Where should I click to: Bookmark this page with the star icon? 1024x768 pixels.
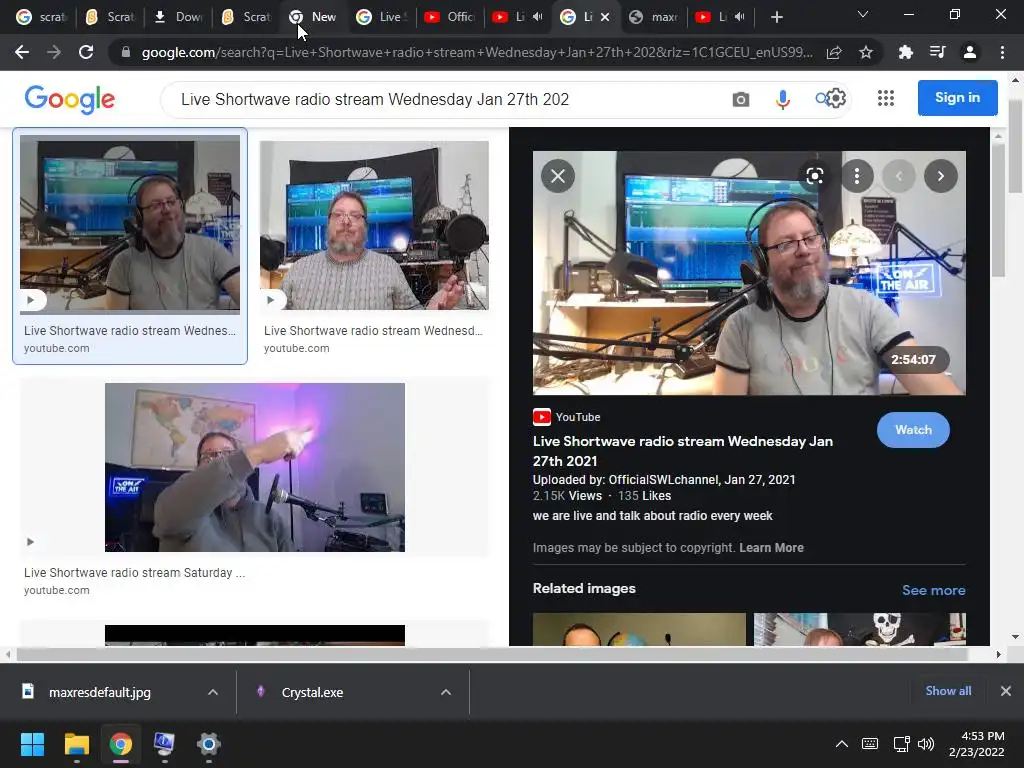pyautogui.click(x=866, y=52)
